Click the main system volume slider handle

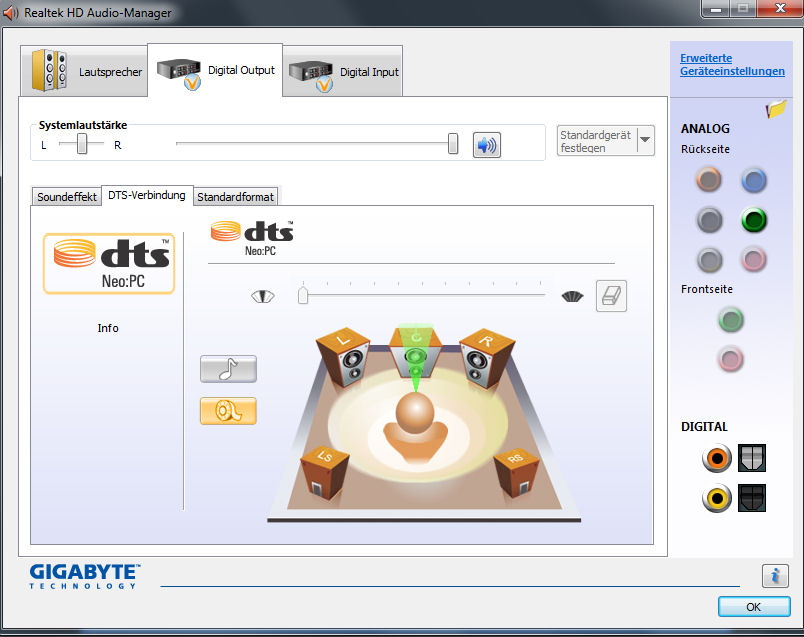453,144
